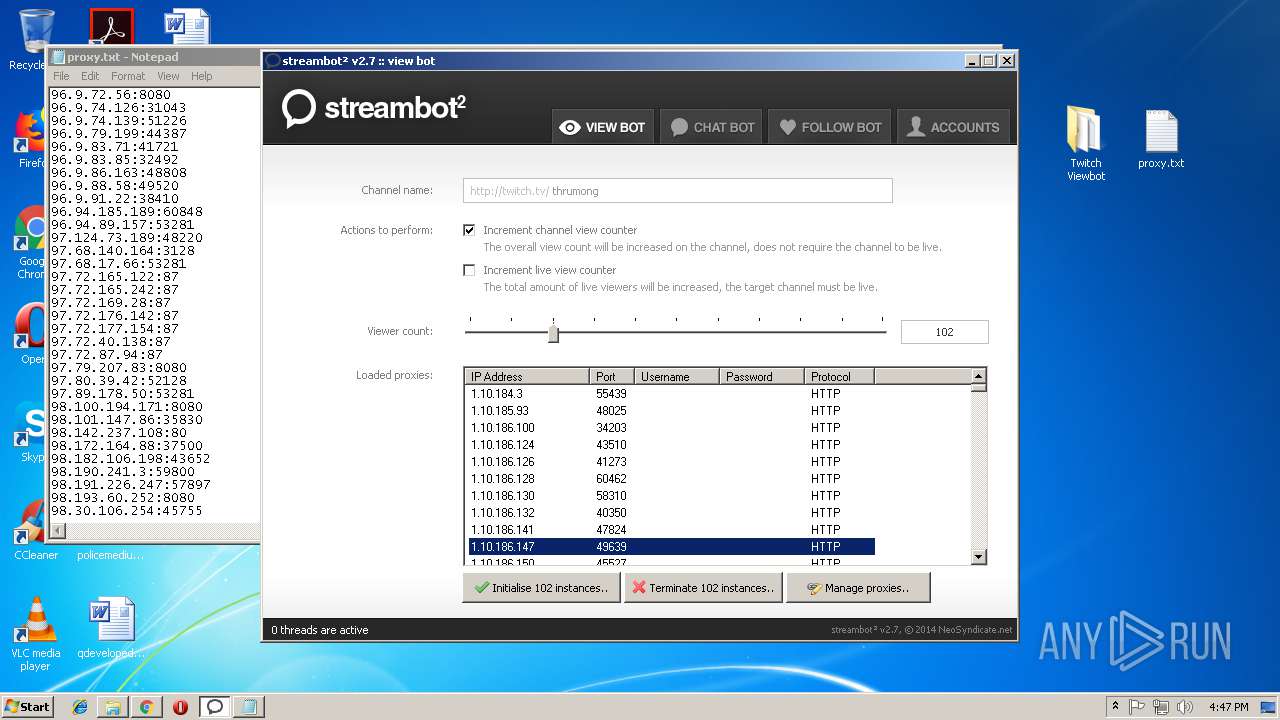Click the Channel name input field
The width and height of the screenshot is (1280, 720).
[x=677, y=190]
